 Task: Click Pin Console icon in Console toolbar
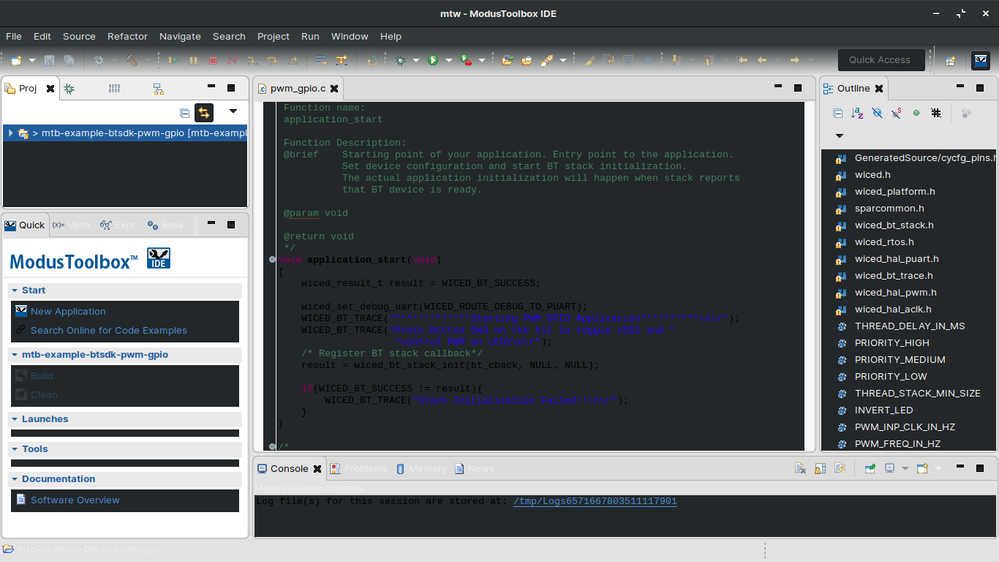click(870, 468)
